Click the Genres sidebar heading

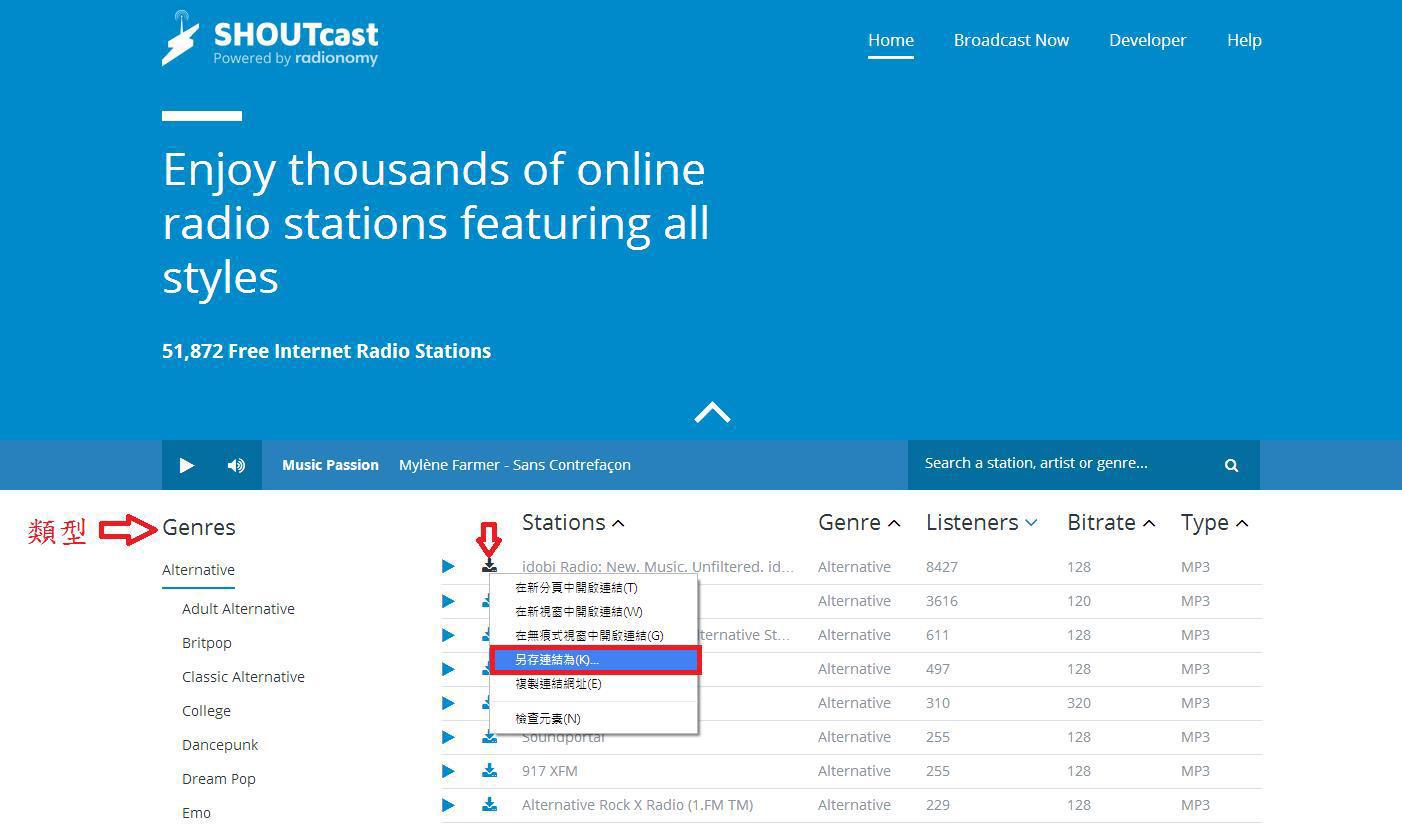[x=199, y=528]
